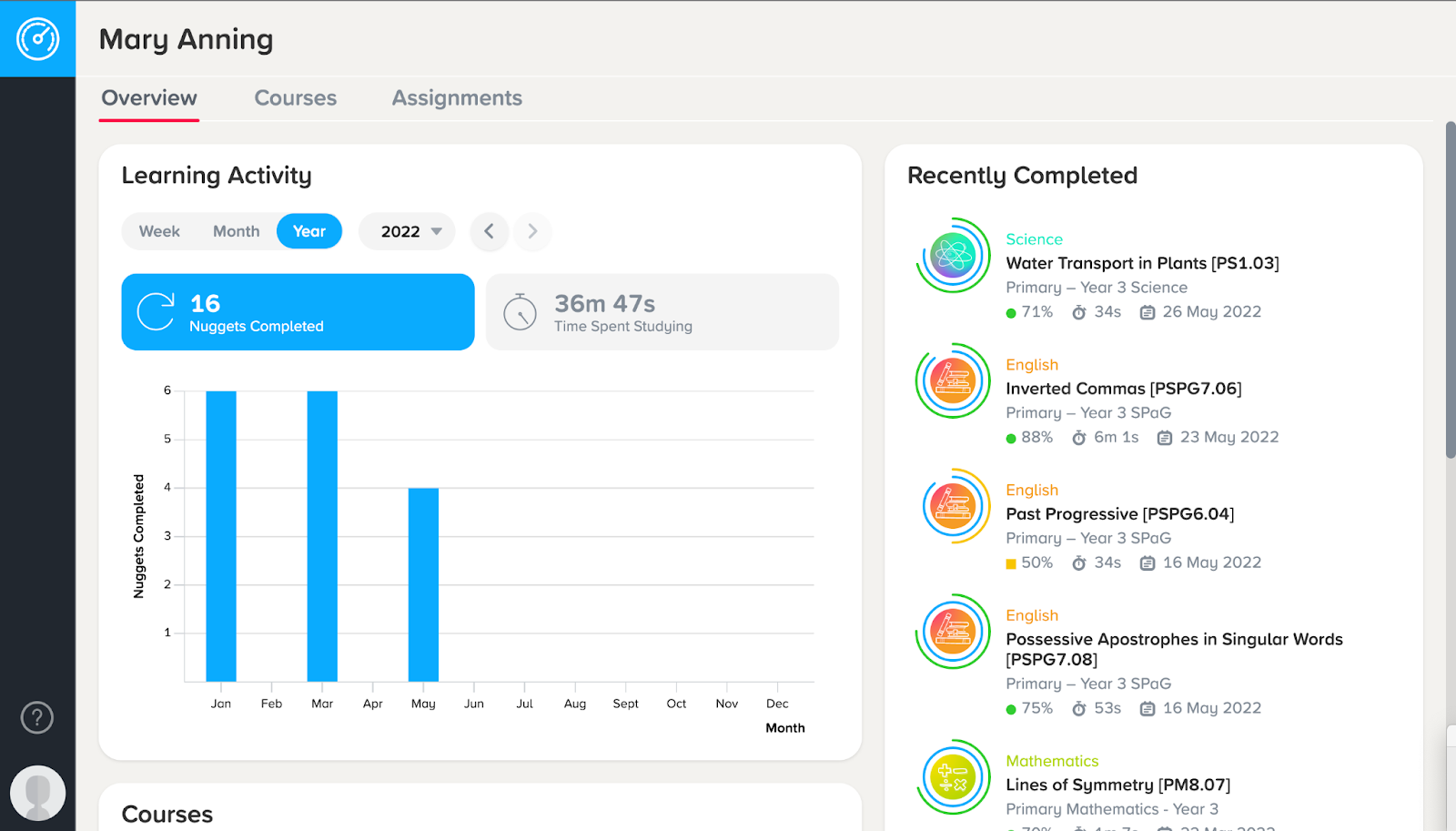This screenshot has height=831, width=1456.
Task: Switch activity view to Month
Action: point(236,231)
